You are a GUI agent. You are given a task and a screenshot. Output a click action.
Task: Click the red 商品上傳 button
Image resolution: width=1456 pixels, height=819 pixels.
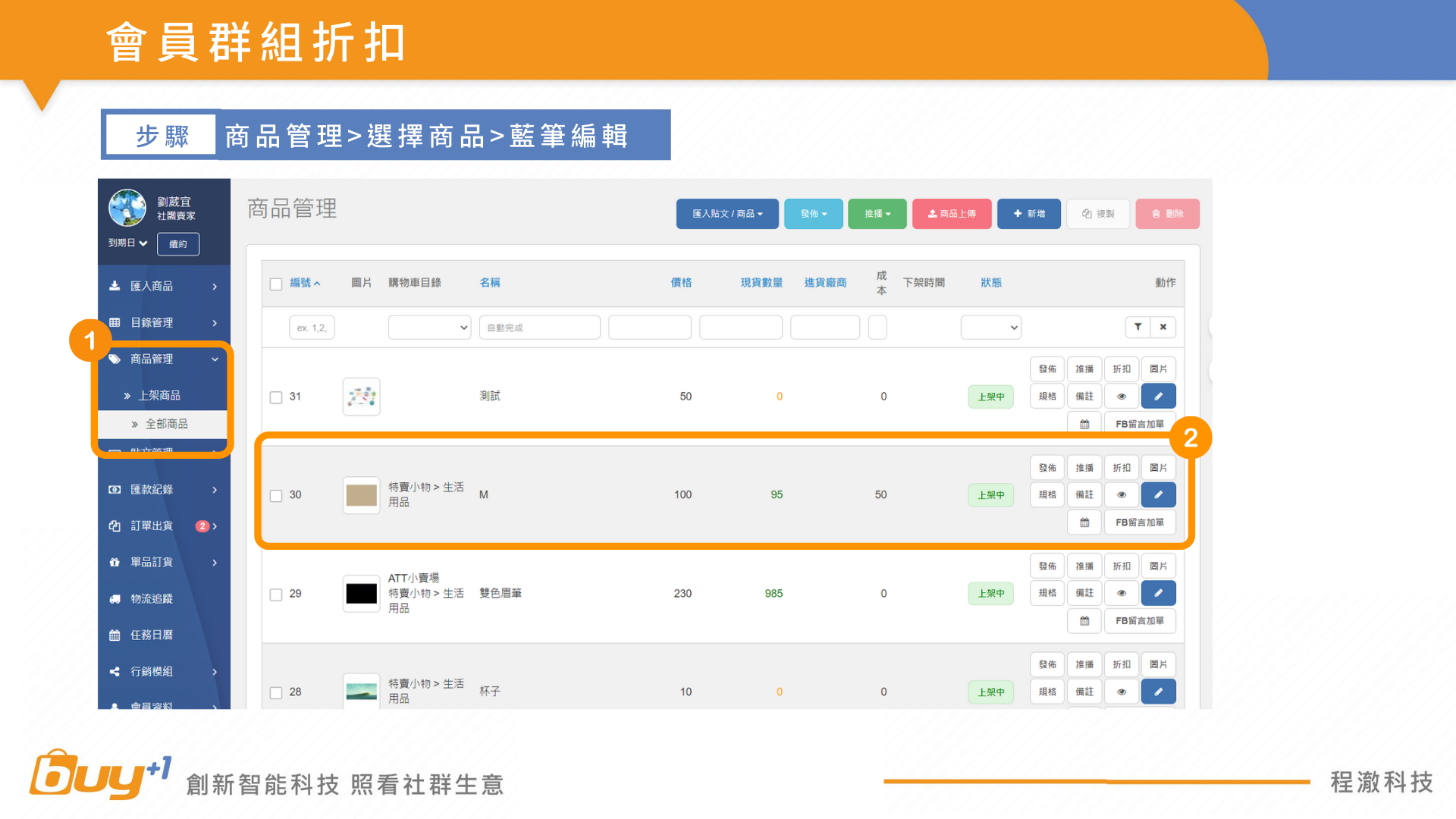click(952, 214)
